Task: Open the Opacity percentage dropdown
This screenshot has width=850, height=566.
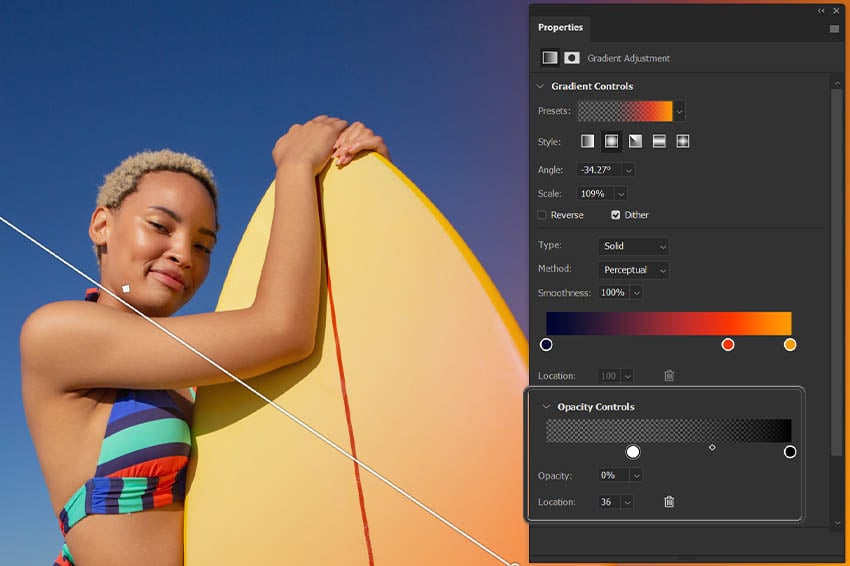Action: (x=636, y=475)
